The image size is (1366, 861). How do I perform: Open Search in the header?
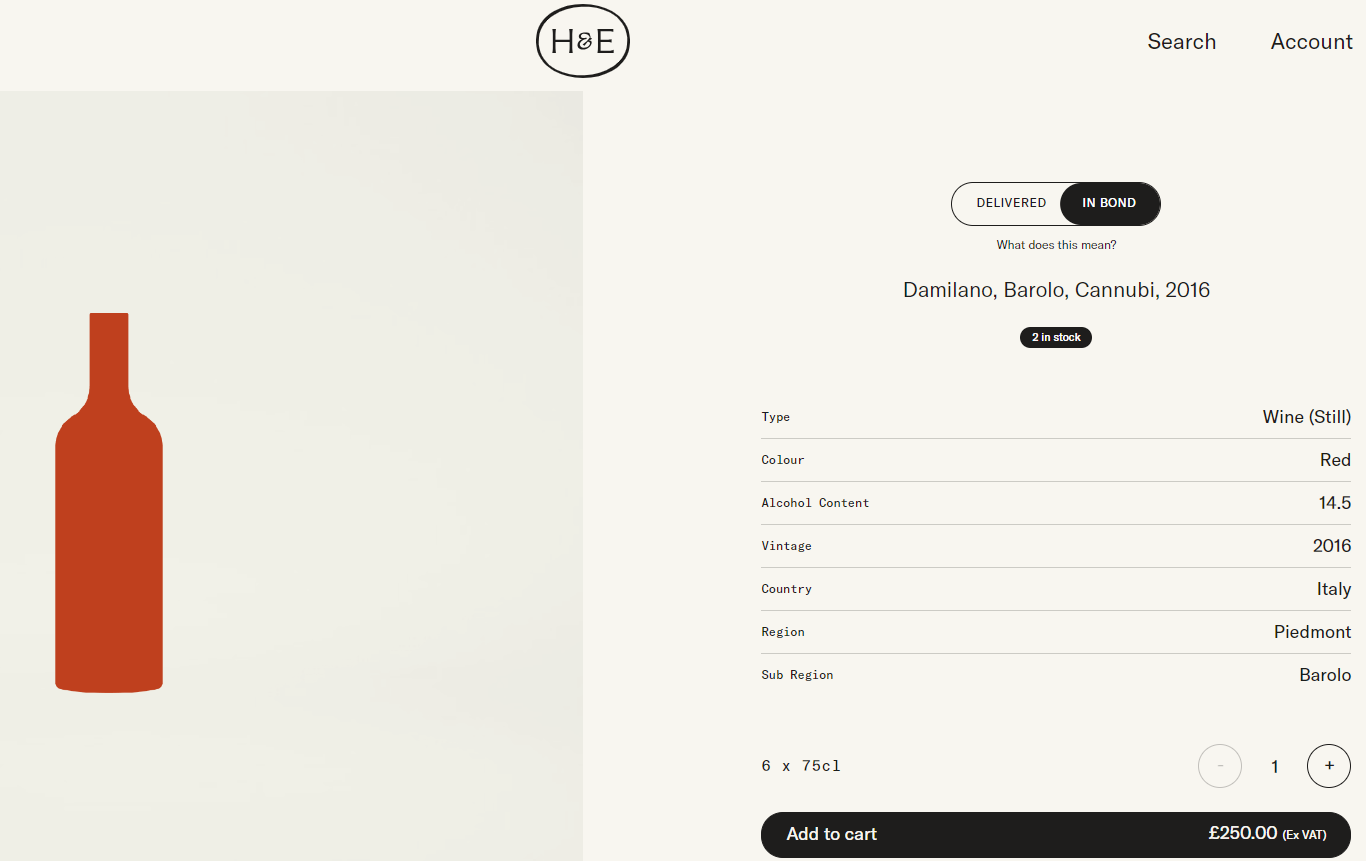[1181, 41]
